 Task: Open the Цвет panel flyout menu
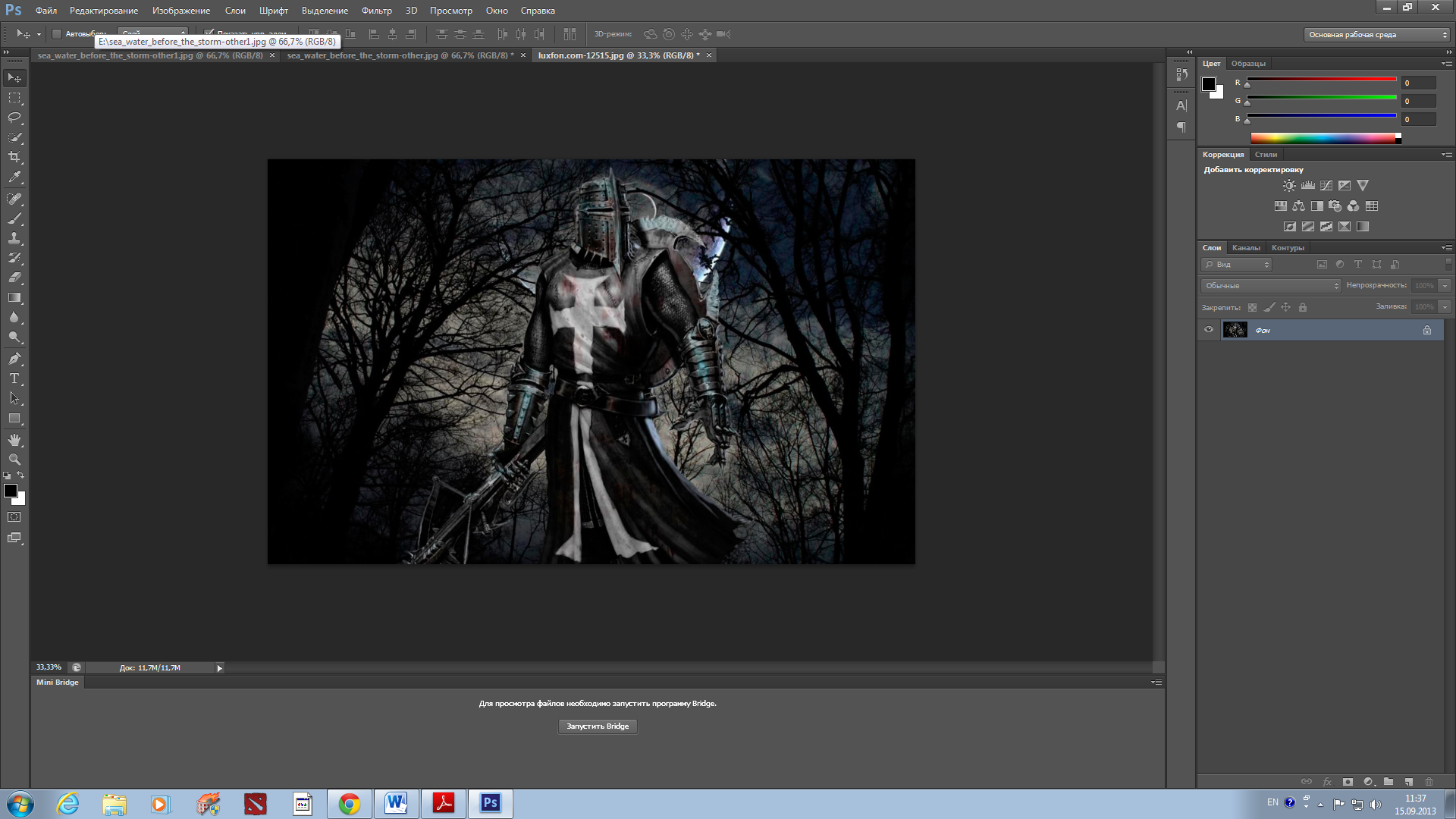pos(1447,64)
